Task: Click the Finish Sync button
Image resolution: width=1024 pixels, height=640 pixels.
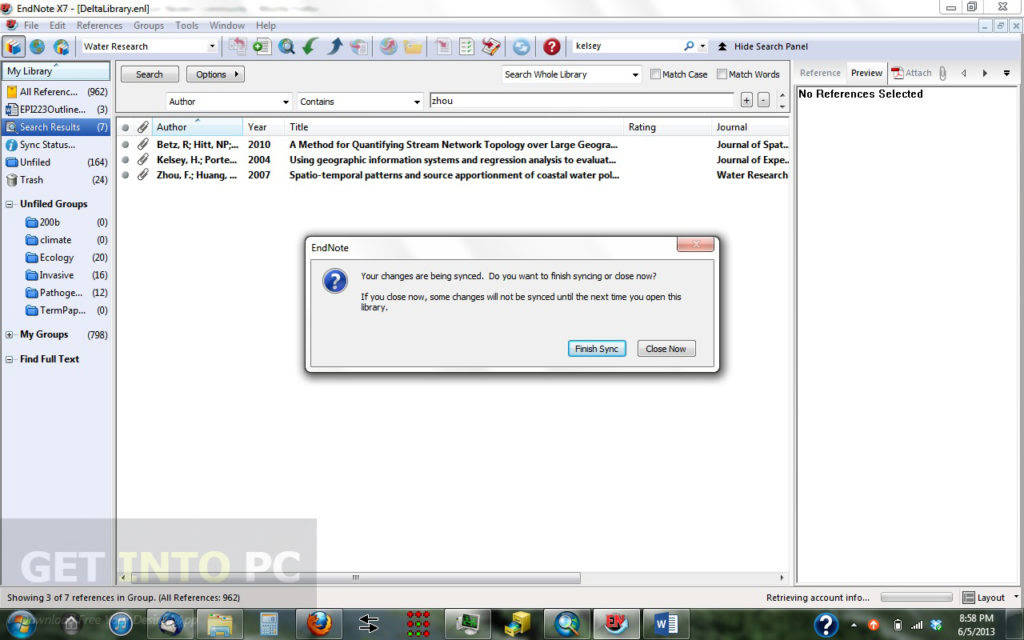Action: [x=596, y=349]
